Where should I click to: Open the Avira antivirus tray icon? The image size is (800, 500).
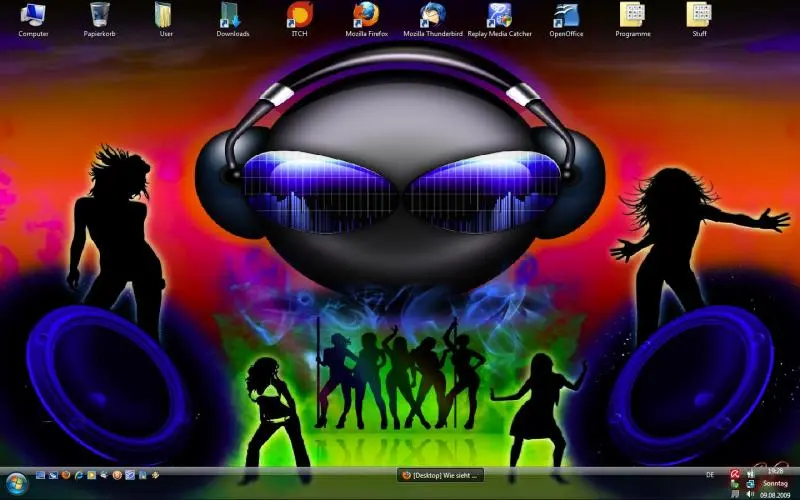click(x=735, y=474)
